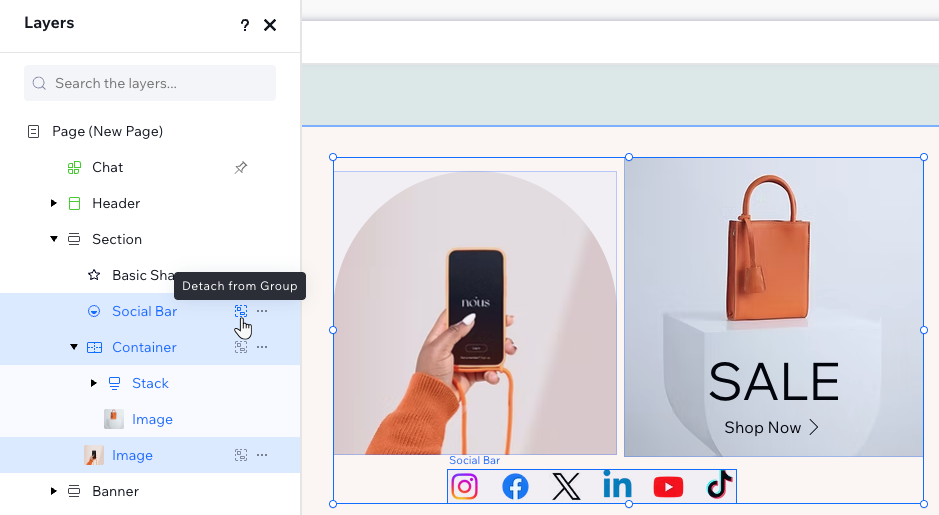Select the phone image on canvas
The width and height of the screenshot is (939, 515).
[475, 313]
